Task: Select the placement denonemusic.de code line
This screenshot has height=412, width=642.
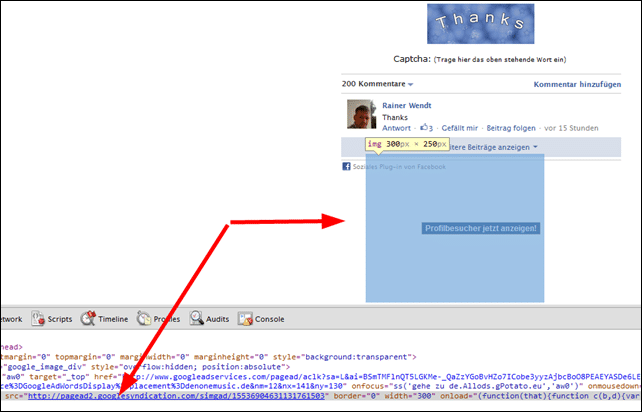Action: coord(321,386)
